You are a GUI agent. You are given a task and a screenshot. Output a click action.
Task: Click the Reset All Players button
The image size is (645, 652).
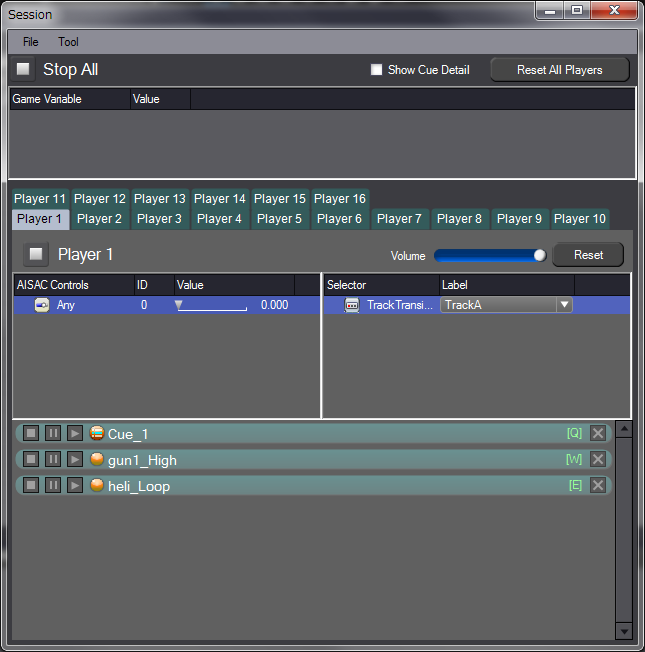coord(559,70)
